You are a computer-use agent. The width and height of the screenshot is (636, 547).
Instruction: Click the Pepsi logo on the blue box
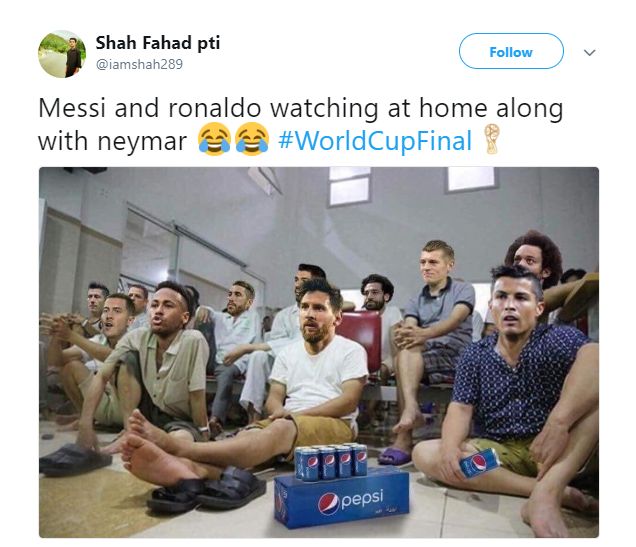click(x=350, y=502)
